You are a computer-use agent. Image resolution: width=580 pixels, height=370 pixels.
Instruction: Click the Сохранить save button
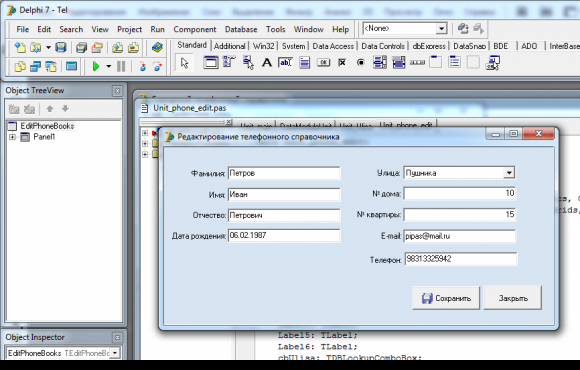pyautogui.click(x=446, y=298)
